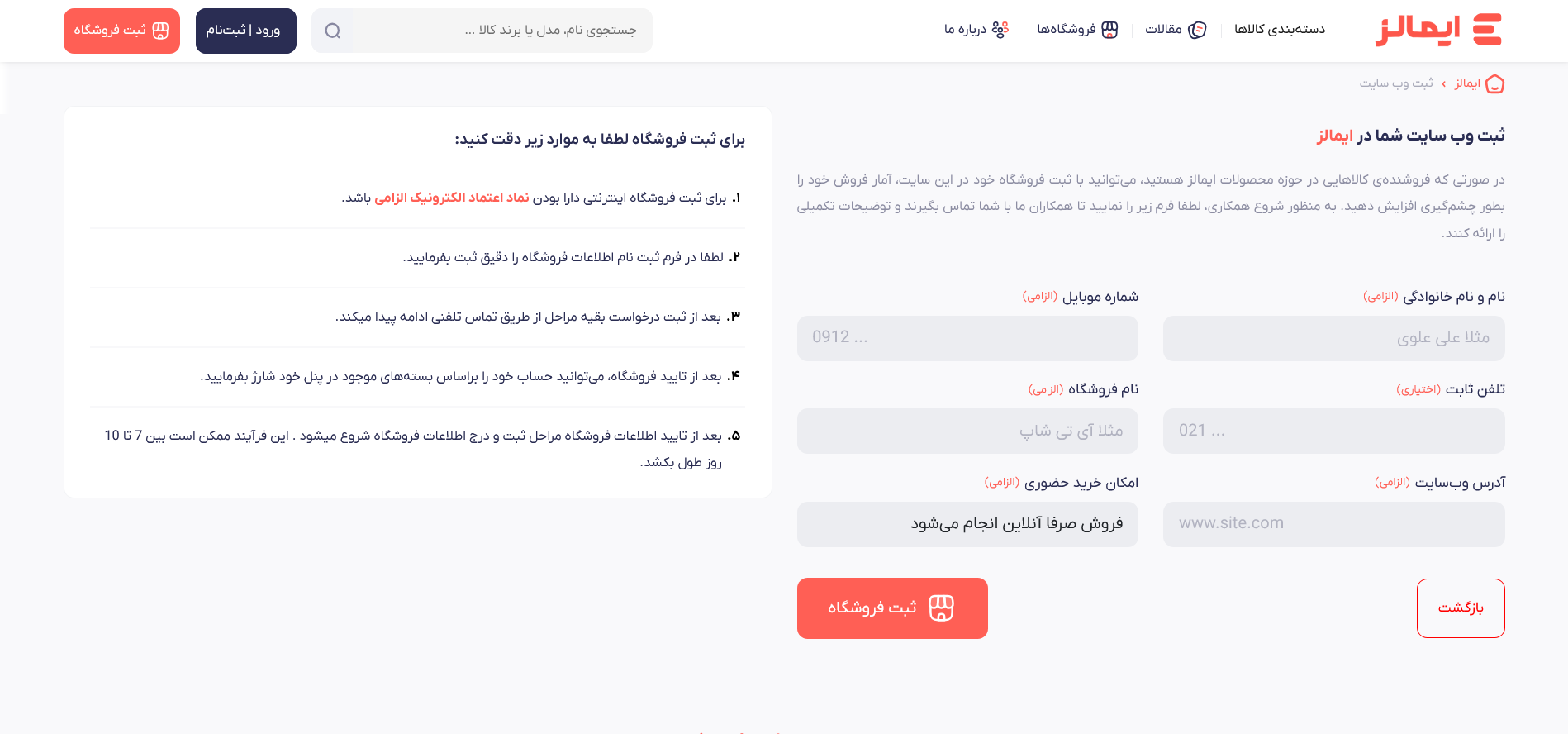Click the landline phone (تلفن ثابت) field

[x=1333, y=431]
